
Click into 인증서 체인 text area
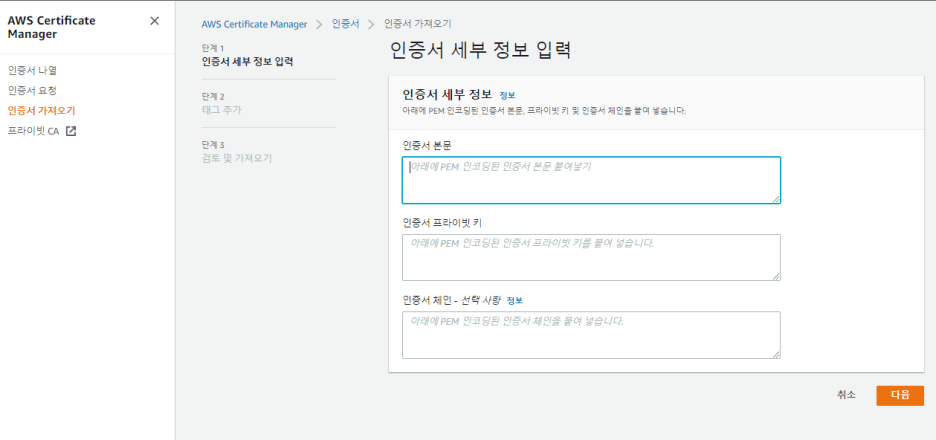point(590,334)
